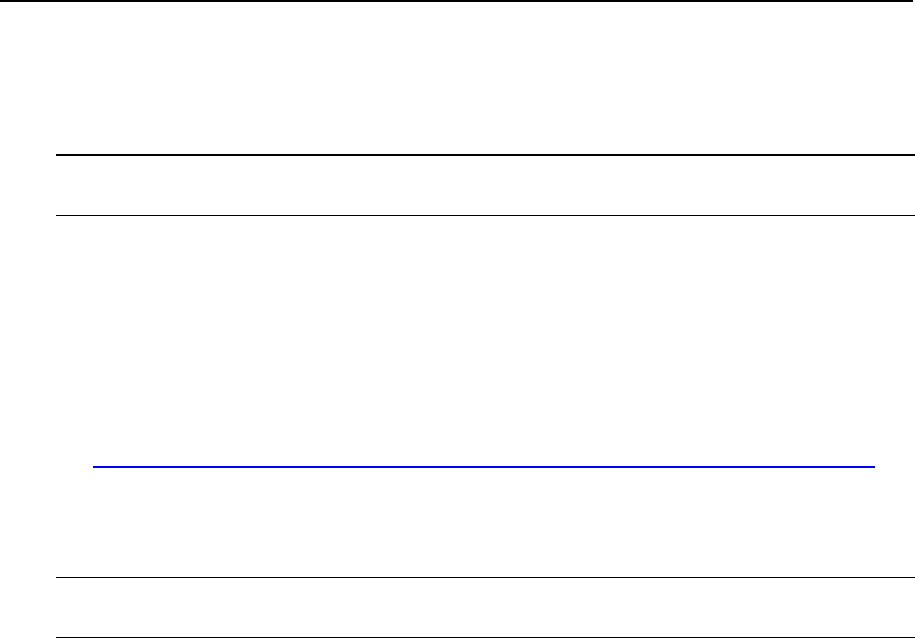
Task: Select the right end of blue line
Action: [874, 467]
